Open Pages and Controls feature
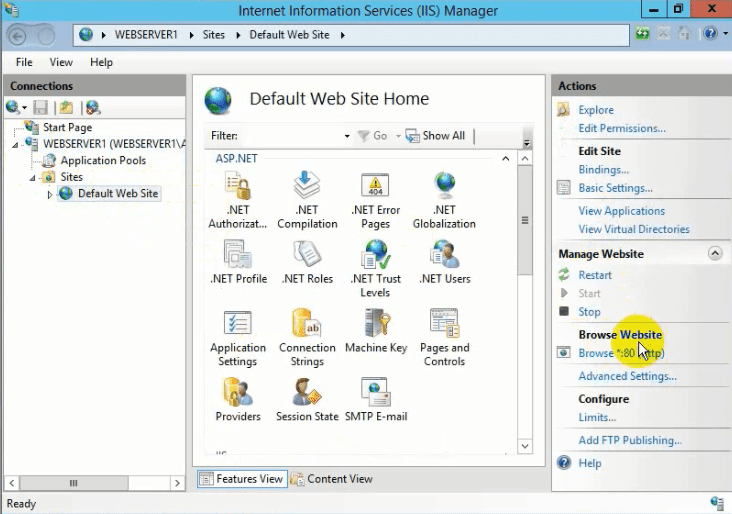The image size is (732, 514). click(x=444, y=338)
